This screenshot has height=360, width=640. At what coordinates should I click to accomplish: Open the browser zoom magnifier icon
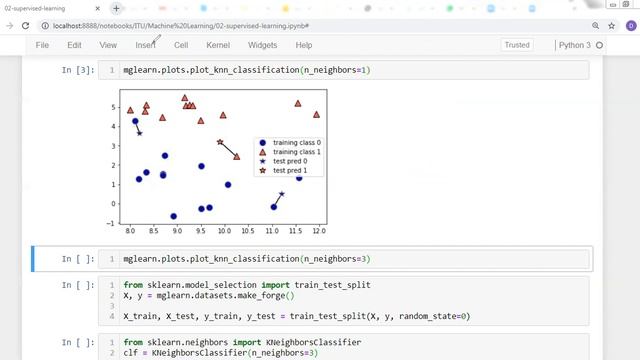pyautogui.click(x=596, y=26)
